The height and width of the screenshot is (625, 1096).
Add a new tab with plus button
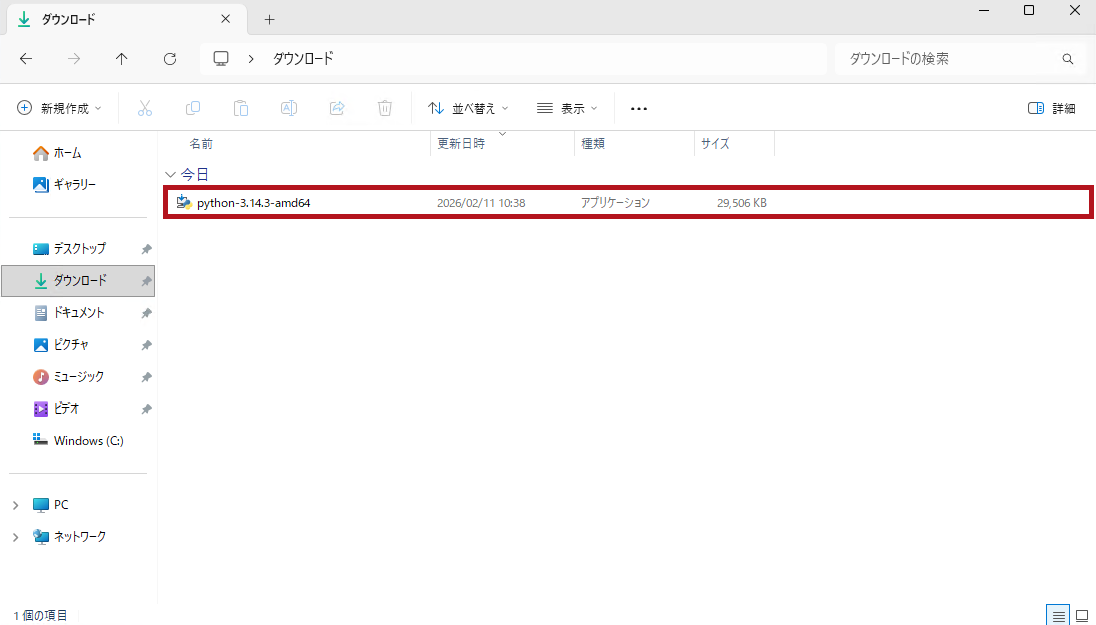[269, 19]
